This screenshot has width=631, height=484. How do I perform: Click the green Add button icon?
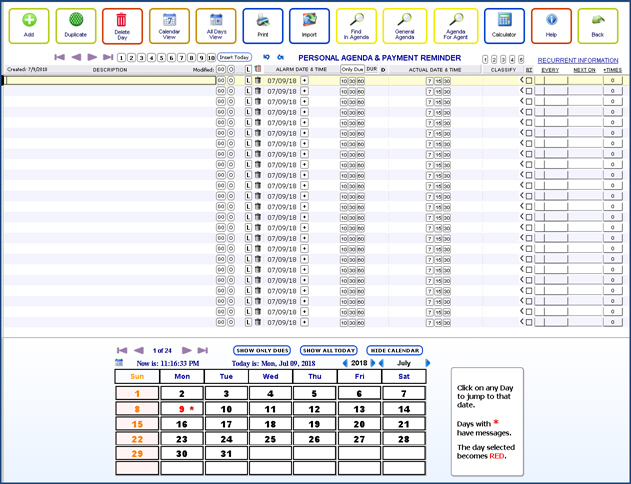(x=27, y=21)
